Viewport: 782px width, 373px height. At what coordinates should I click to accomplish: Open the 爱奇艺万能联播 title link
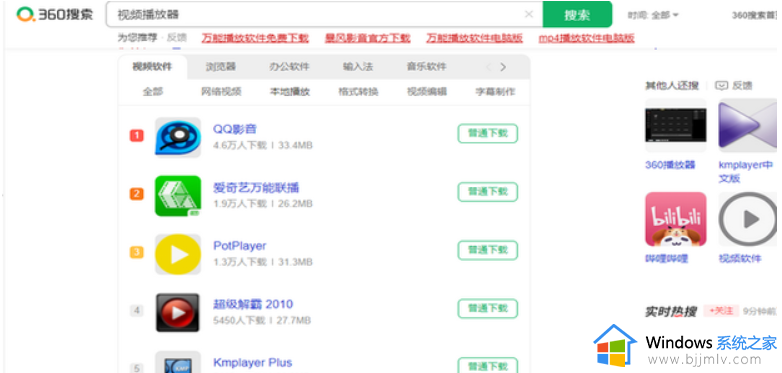point(256,188)
